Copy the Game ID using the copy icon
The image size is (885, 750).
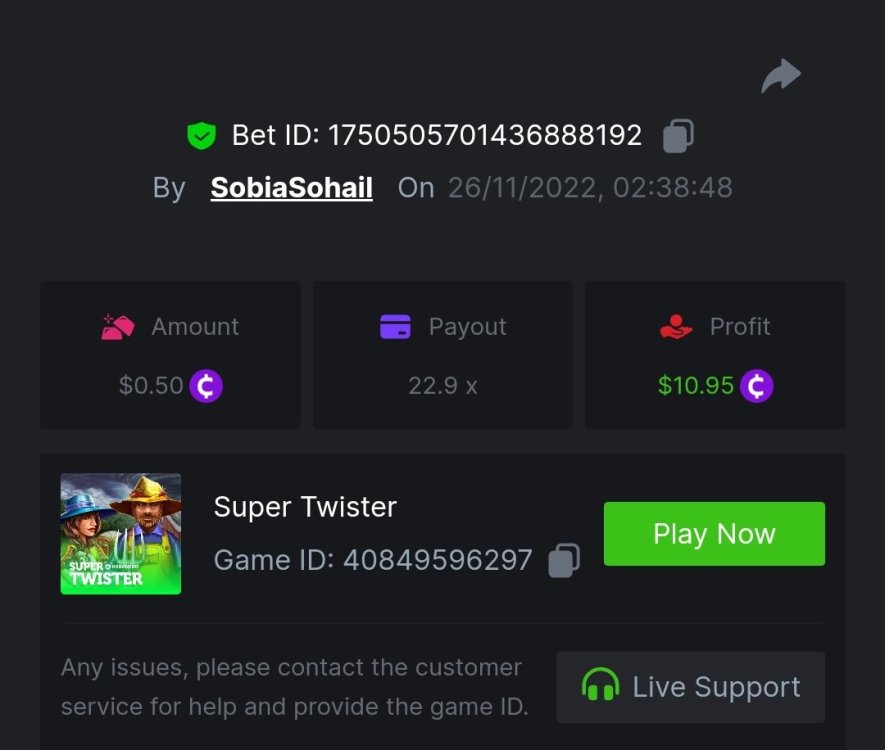(563, 561)
